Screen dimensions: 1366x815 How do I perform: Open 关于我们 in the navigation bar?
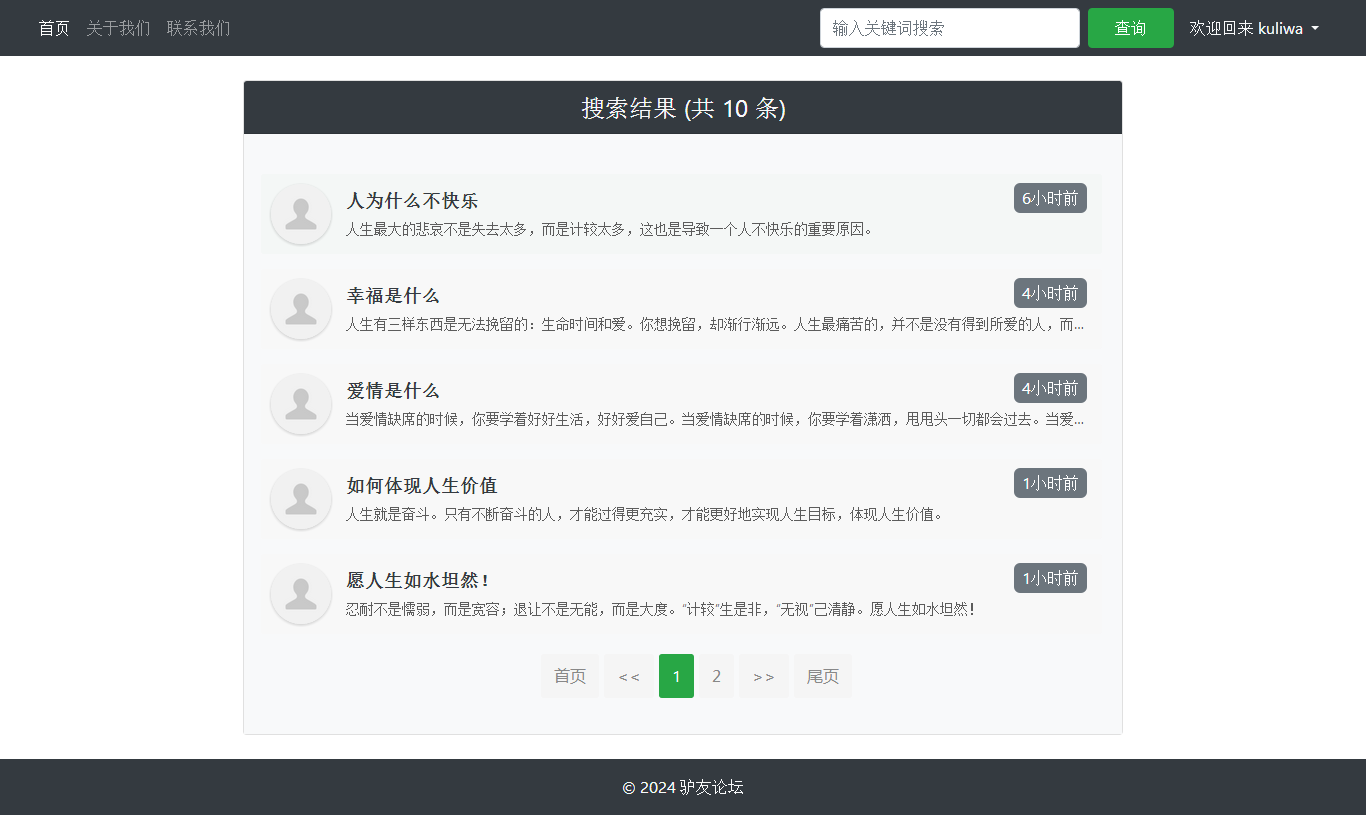pyautogui.click(x=118, y=28)
